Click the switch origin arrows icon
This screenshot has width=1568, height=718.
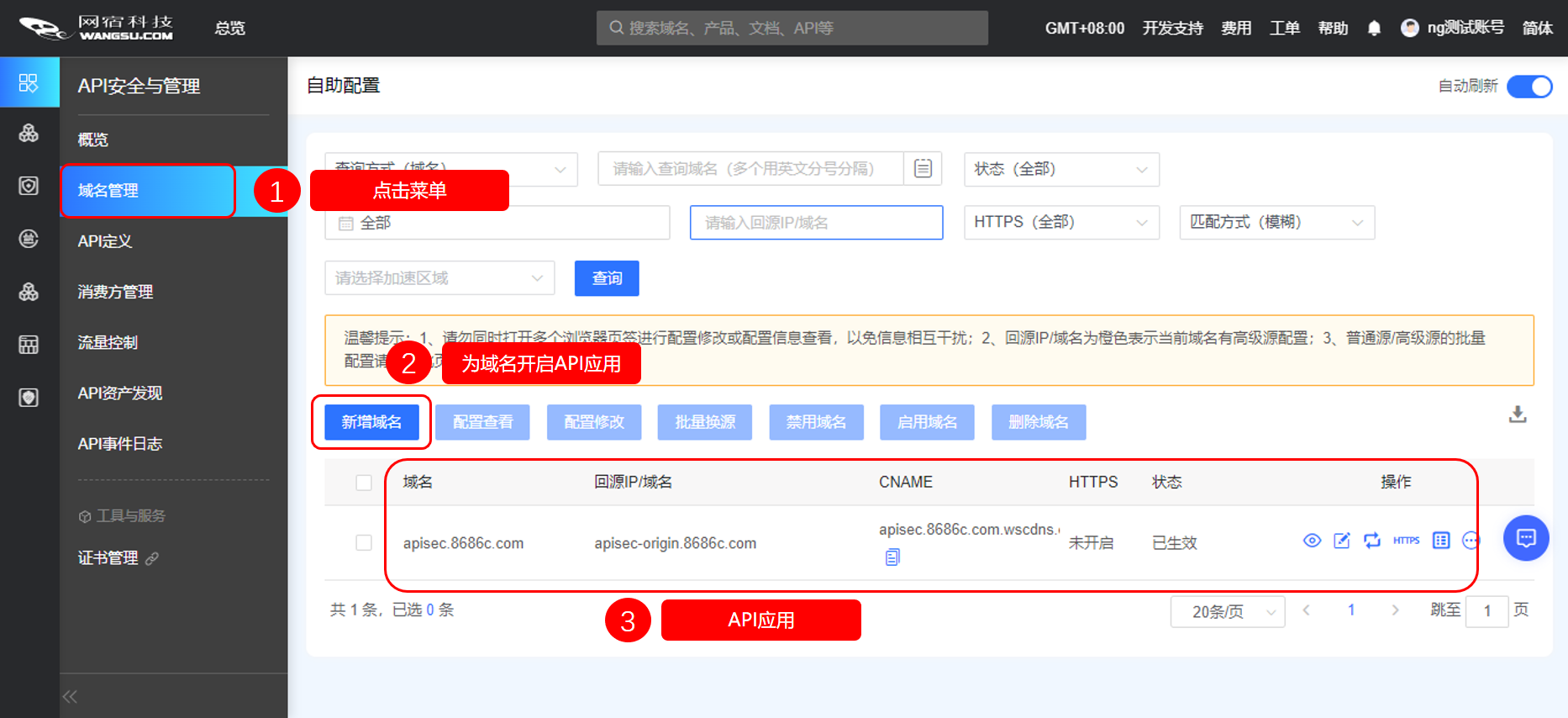click(1372, 541)
